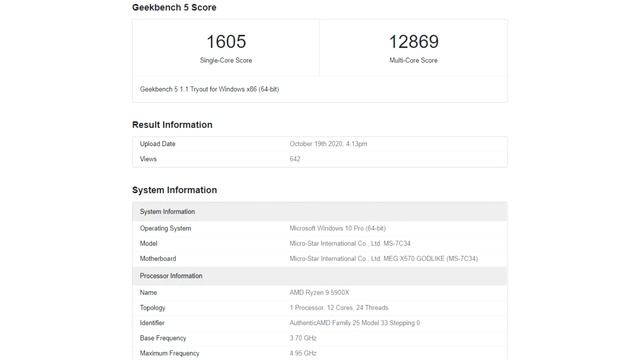Screen dimensions: 640x360
Task: Select the Base Frequency label
Action: click(163, 338)
